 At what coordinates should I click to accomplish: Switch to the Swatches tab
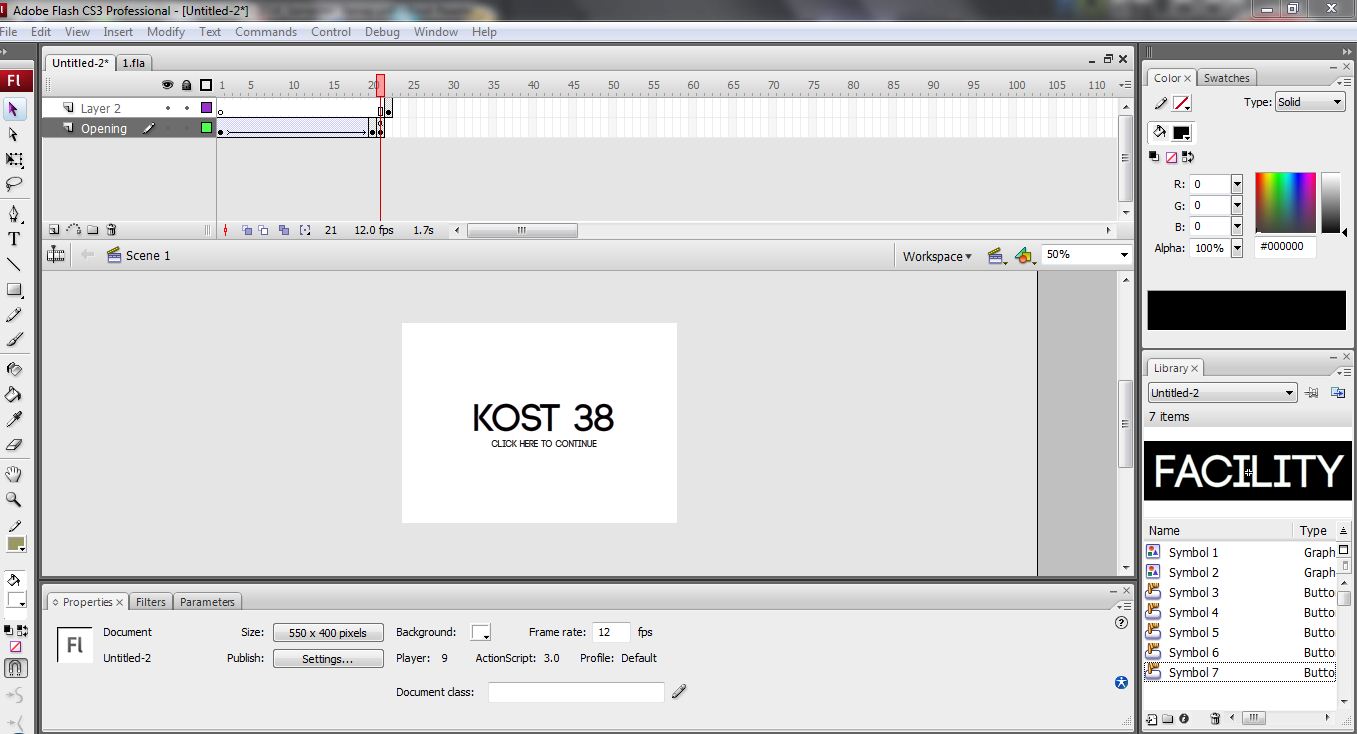click(1226, 78)
